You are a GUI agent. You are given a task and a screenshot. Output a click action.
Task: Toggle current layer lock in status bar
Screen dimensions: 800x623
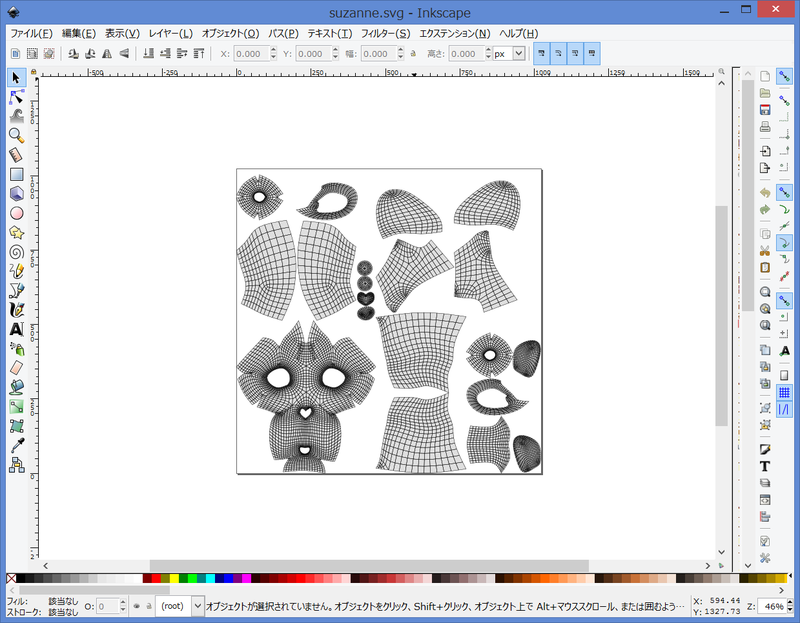tap(149, 606)
